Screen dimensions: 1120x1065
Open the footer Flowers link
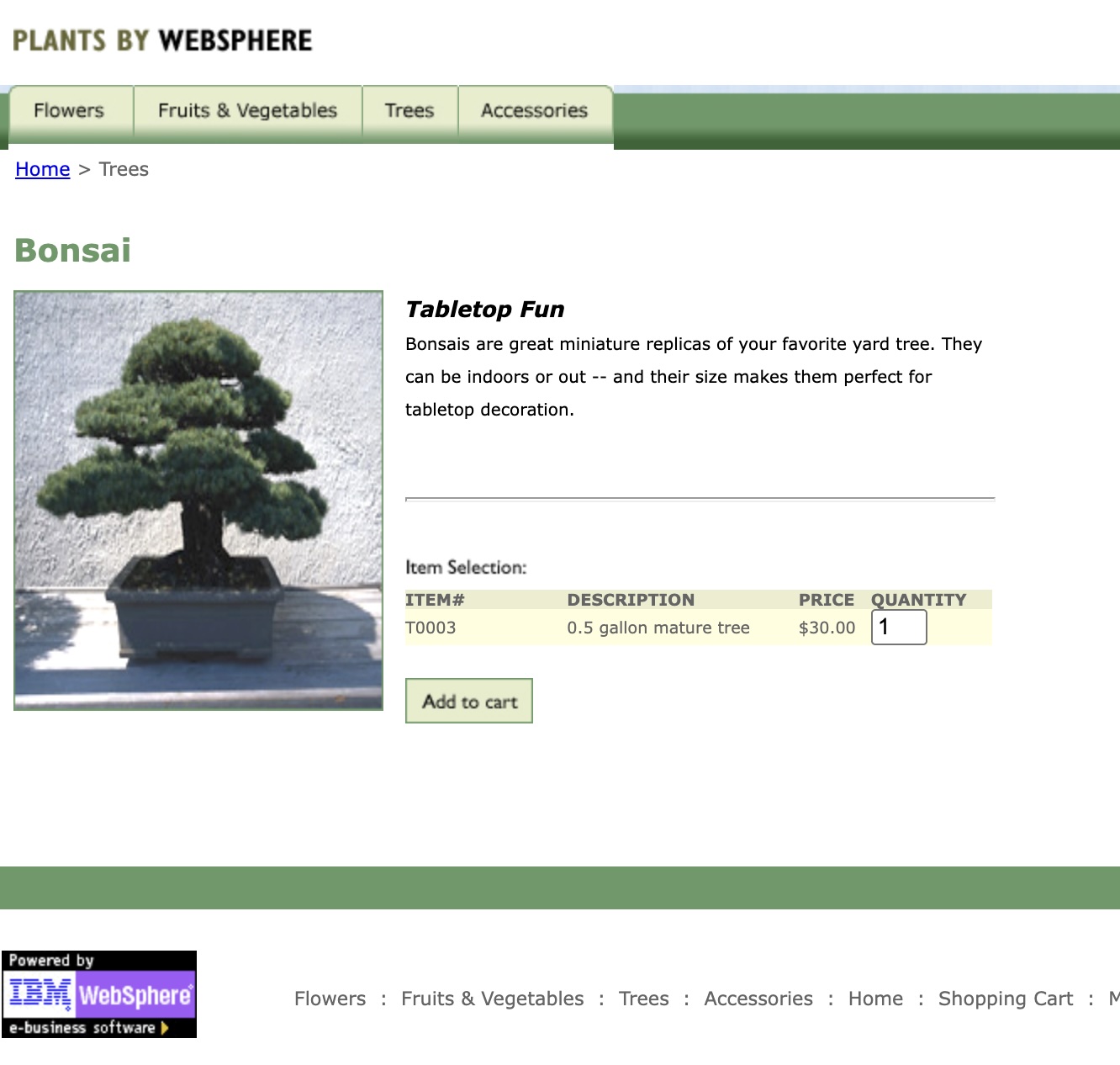coord(330,999)
